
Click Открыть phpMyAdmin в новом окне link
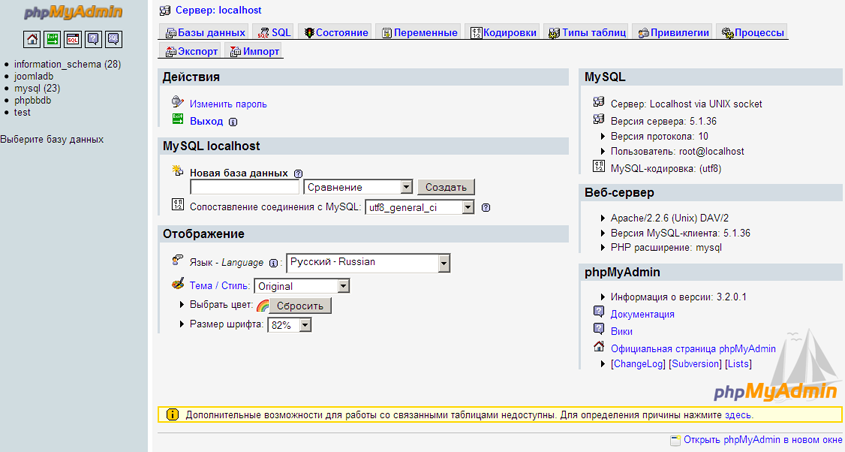coord(763,440)
